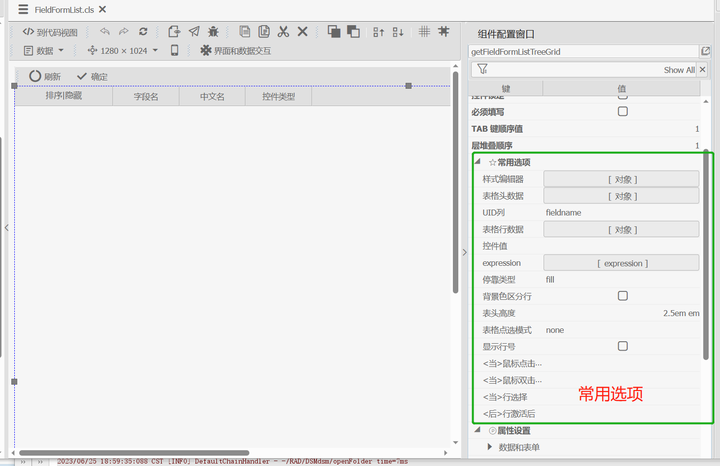
Task: Collapse the left panel with the left arrow
Action: tap(6, 228)
